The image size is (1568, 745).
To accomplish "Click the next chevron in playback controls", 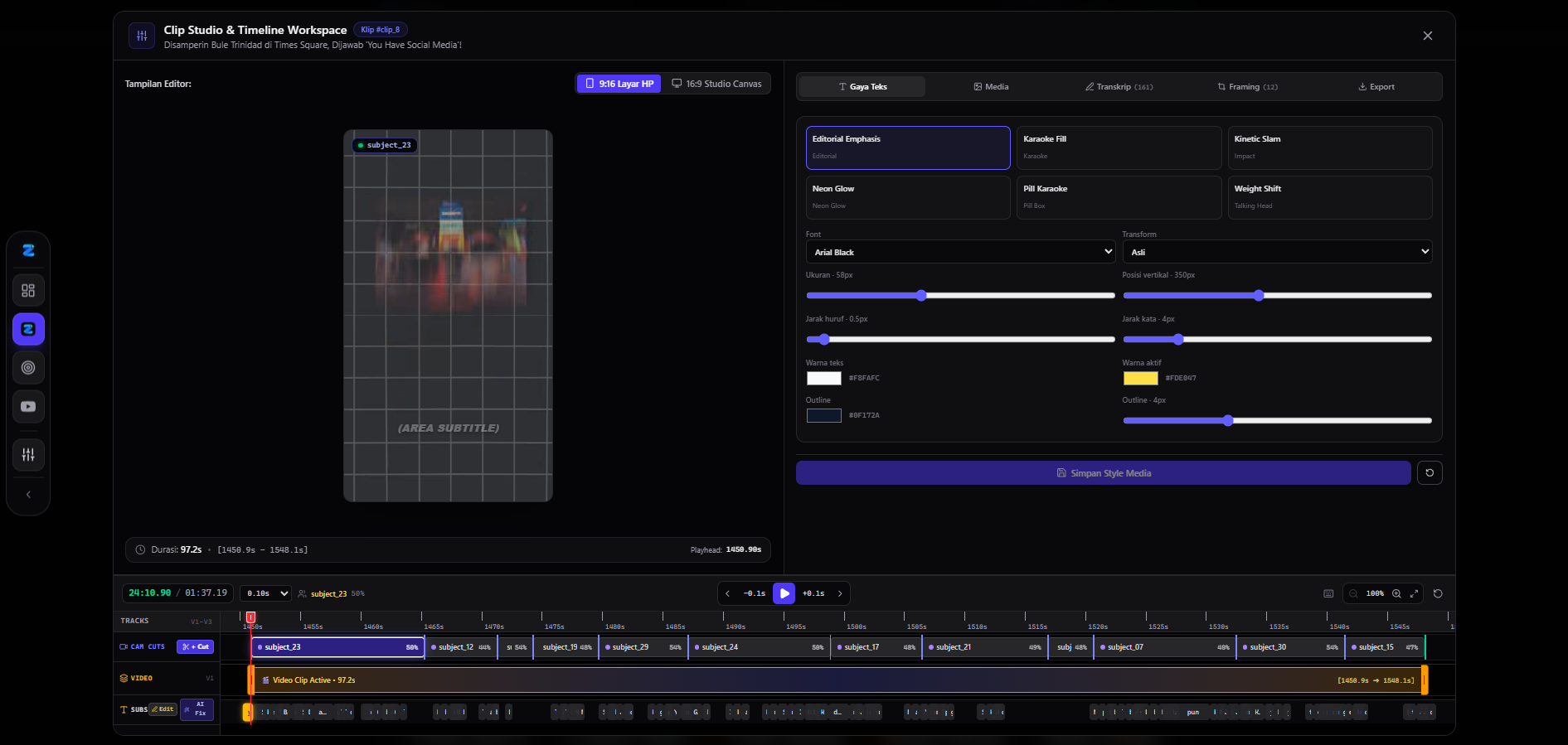I will (840, 593).
